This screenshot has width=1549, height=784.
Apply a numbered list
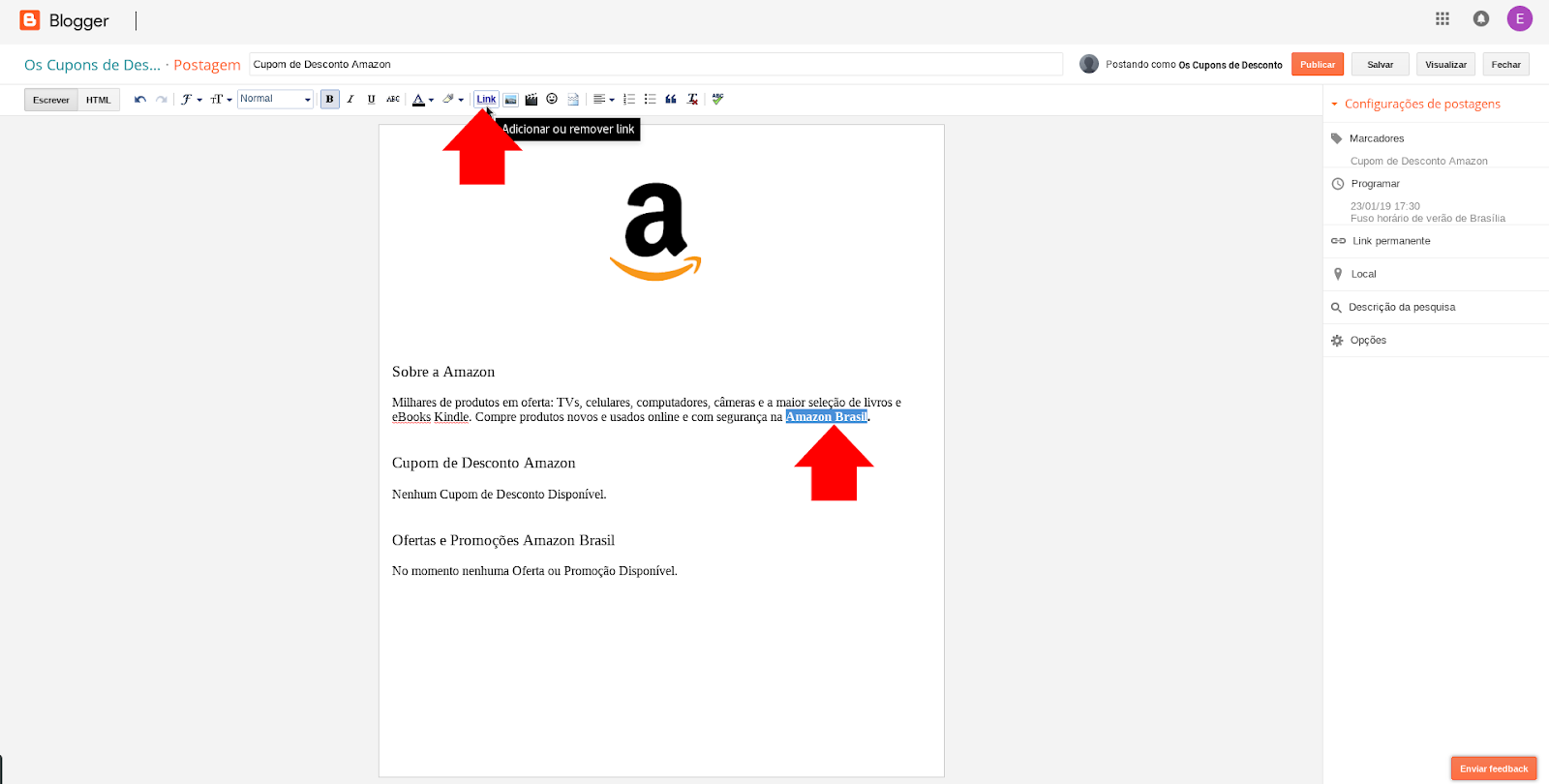629,100
